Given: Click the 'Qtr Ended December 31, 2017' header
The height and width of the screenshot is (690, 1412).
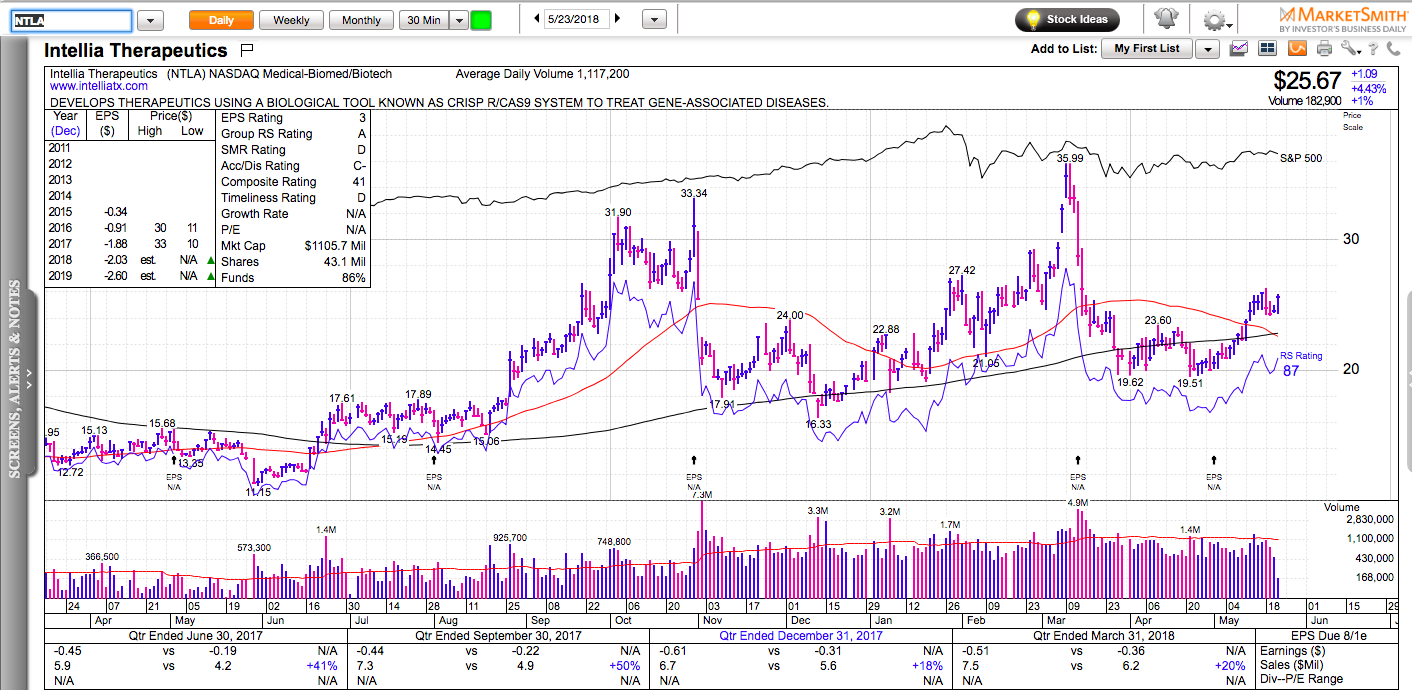Looking at the screenshot, I should (x=800, y=636).
